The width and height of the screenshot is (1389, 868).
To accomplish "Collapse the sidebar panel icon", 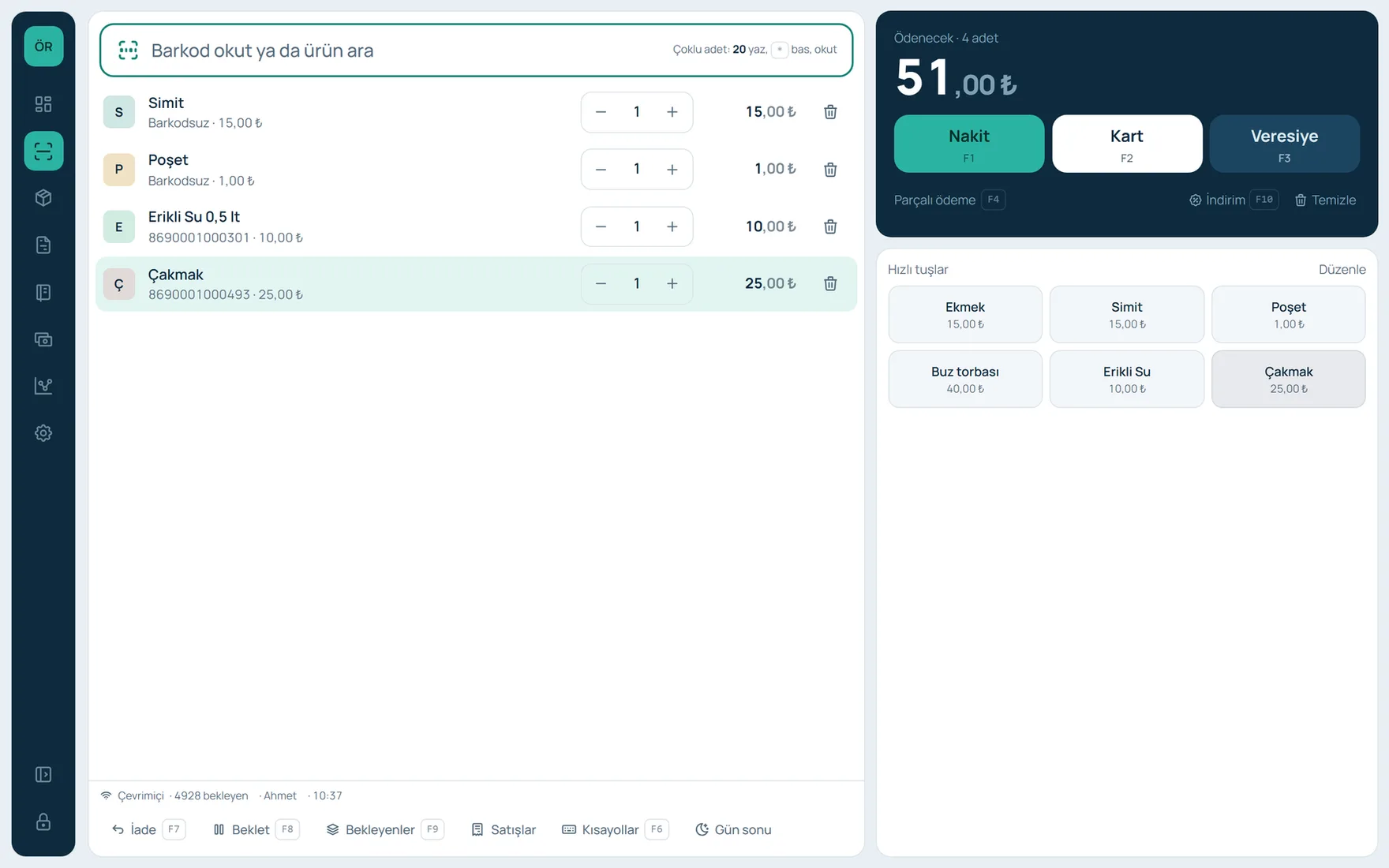I will (43, 775).
